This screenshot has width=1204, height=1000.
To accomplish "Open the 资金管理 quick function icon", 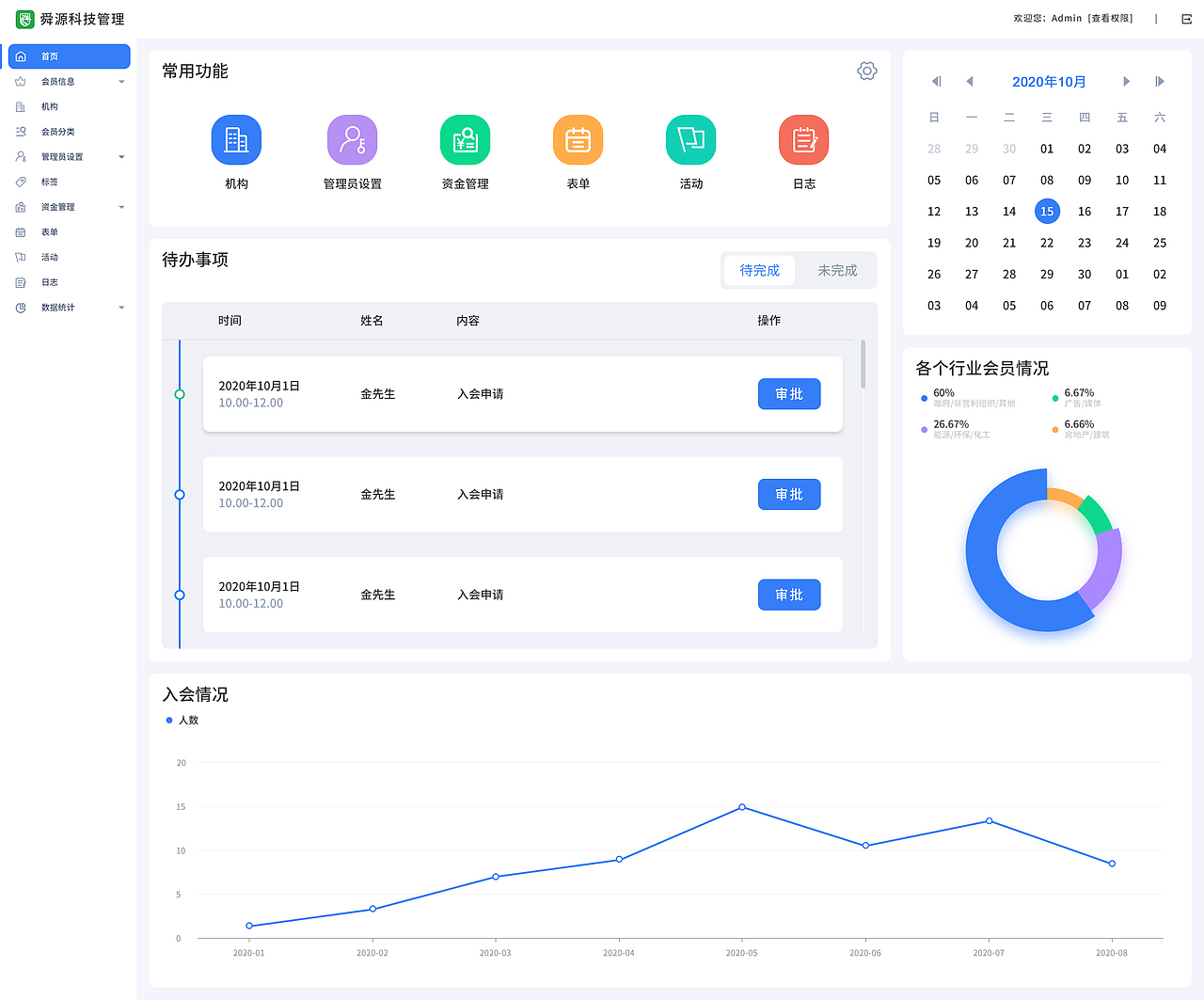I will click(x=465, y=138).
